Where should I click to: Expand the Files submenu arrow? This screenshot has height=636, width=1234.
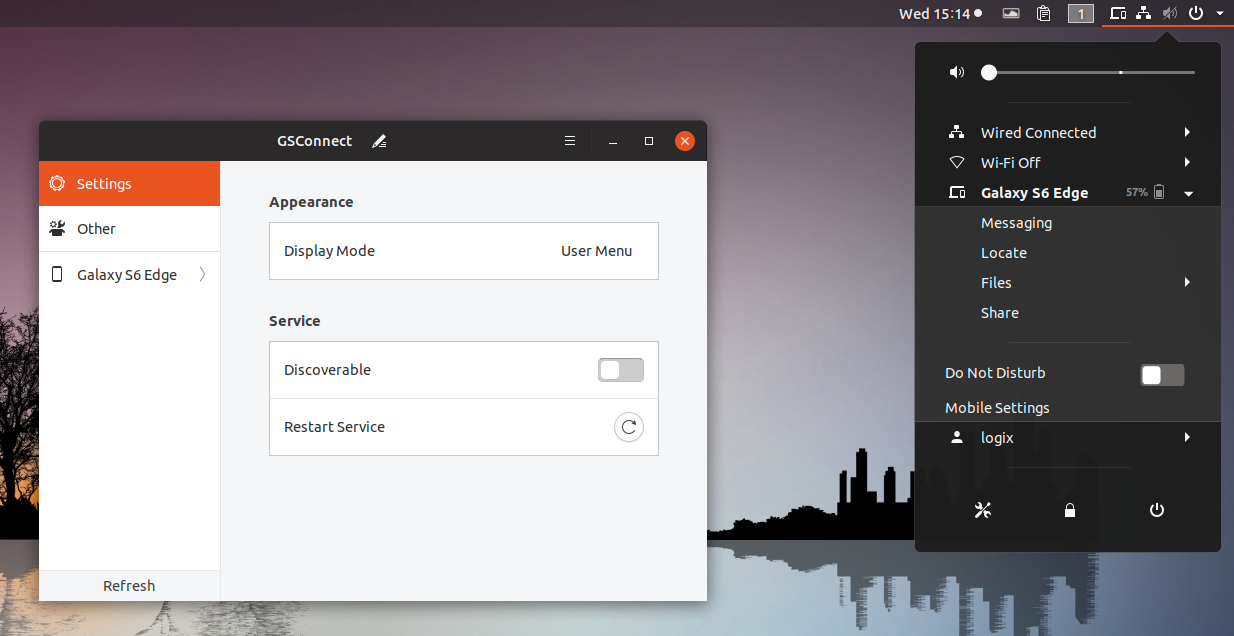coord(1188,283)
